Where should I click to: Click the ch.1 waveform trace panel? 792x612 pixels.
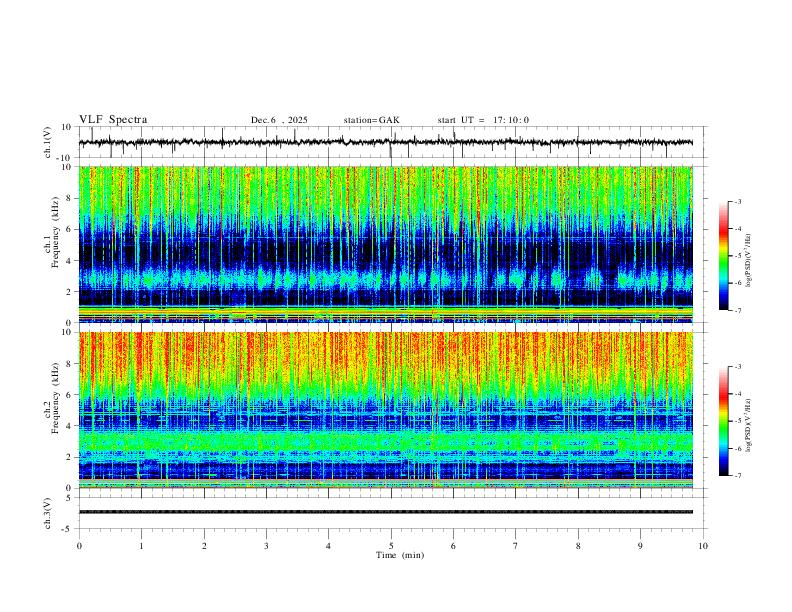tap(392, 142)
